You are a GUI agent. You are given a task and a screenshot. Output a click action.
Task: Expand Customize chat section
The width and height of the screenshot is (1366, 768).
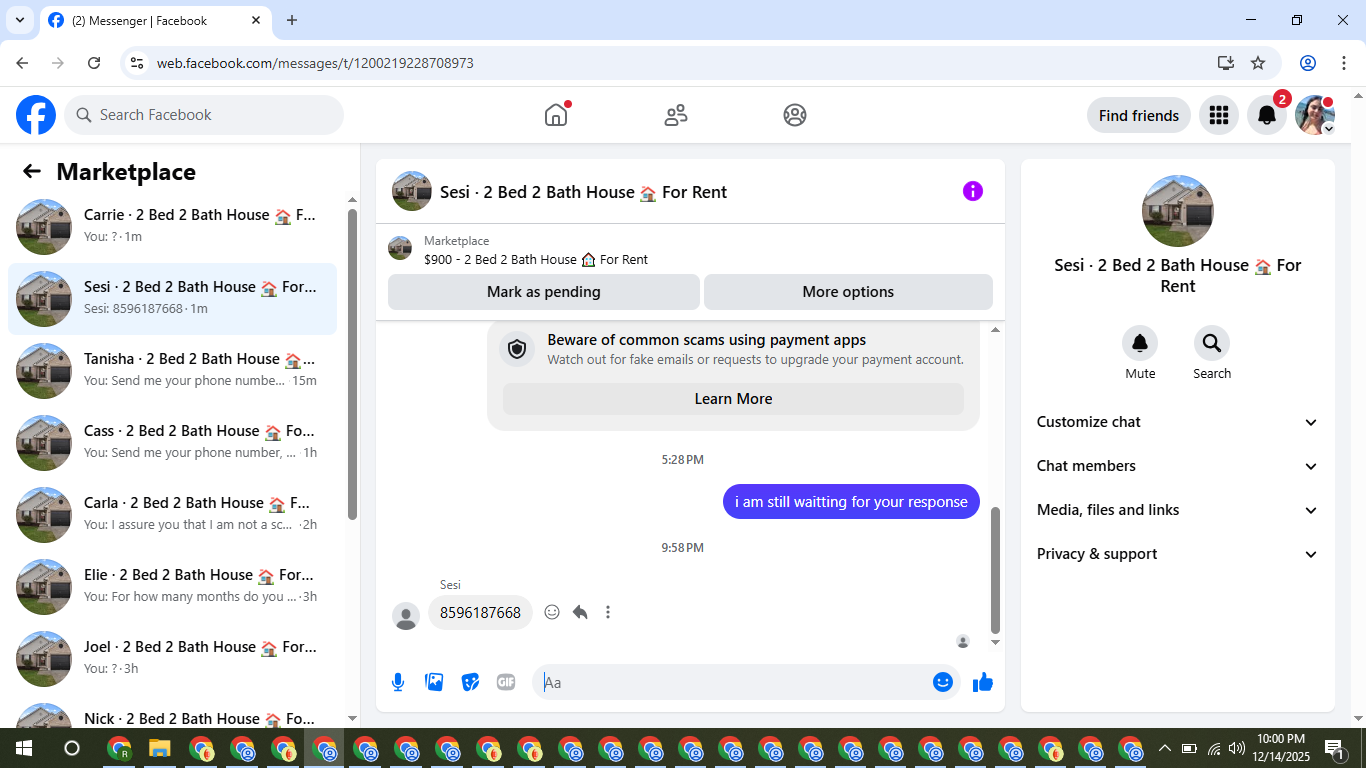point(1178,422)
